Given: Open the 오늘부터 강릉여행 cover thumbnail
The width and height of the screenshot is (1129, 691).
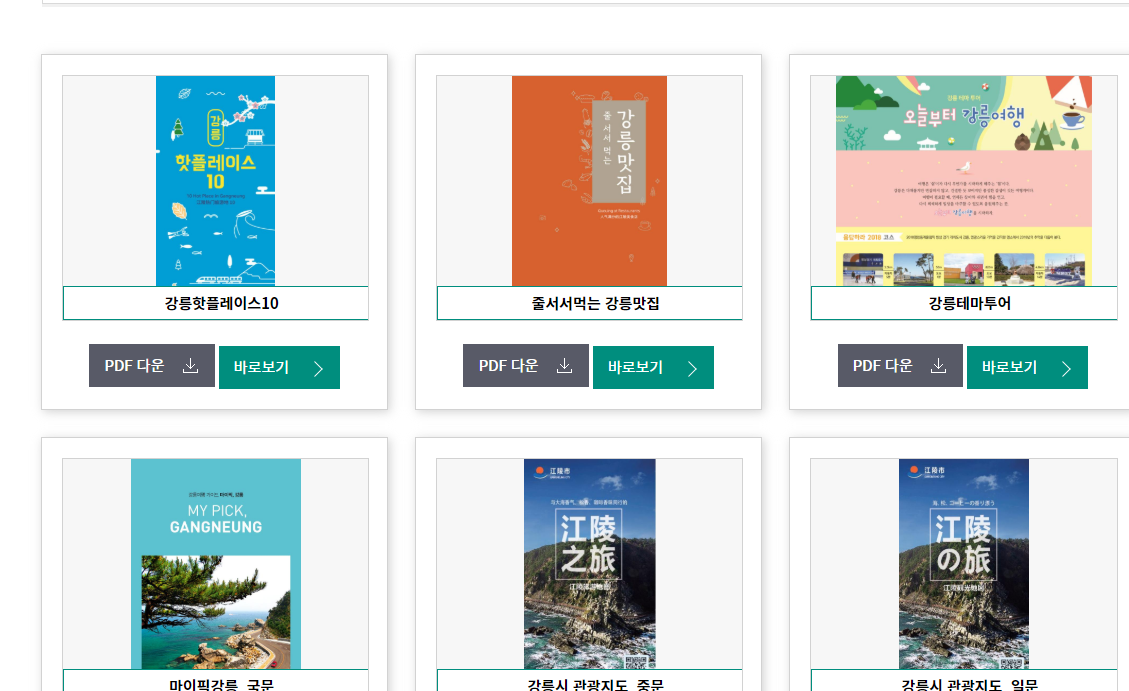Looking at the screenshot, I should pos(963,181).
